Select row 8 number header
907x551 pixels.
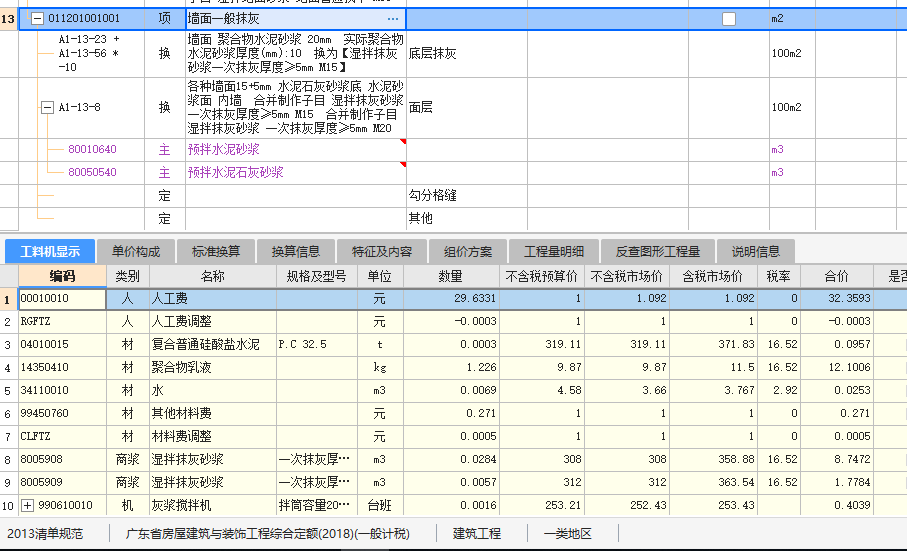[x=8, y=460]
